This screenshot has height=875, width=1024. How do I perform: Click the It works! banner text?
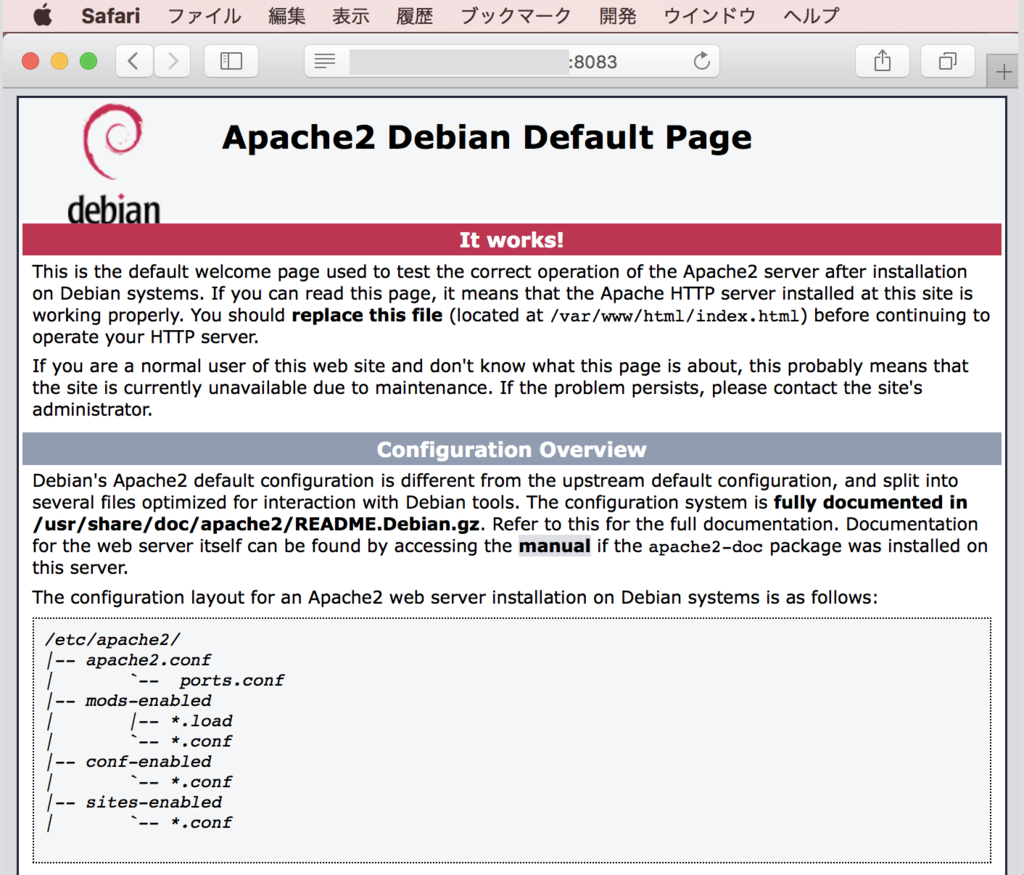(x=511, y=240)
